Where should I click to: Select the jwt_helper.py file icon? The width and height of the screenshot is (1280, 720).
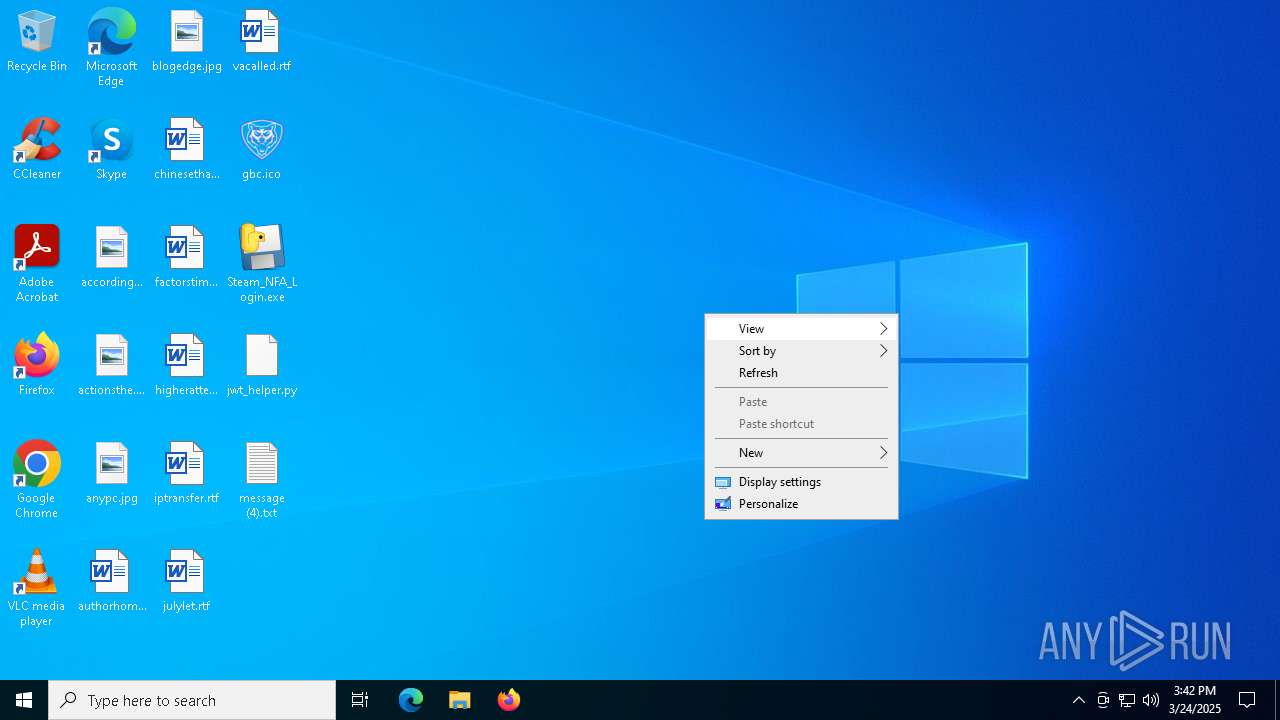pos(261,366)
